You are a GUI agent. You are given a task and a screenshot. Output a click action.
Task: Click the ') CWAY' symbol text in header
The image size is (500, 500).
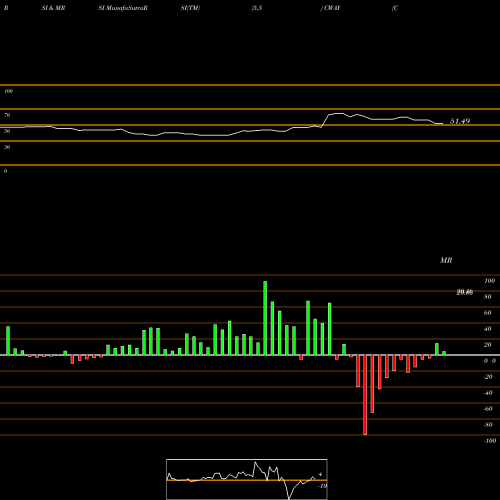330,8
